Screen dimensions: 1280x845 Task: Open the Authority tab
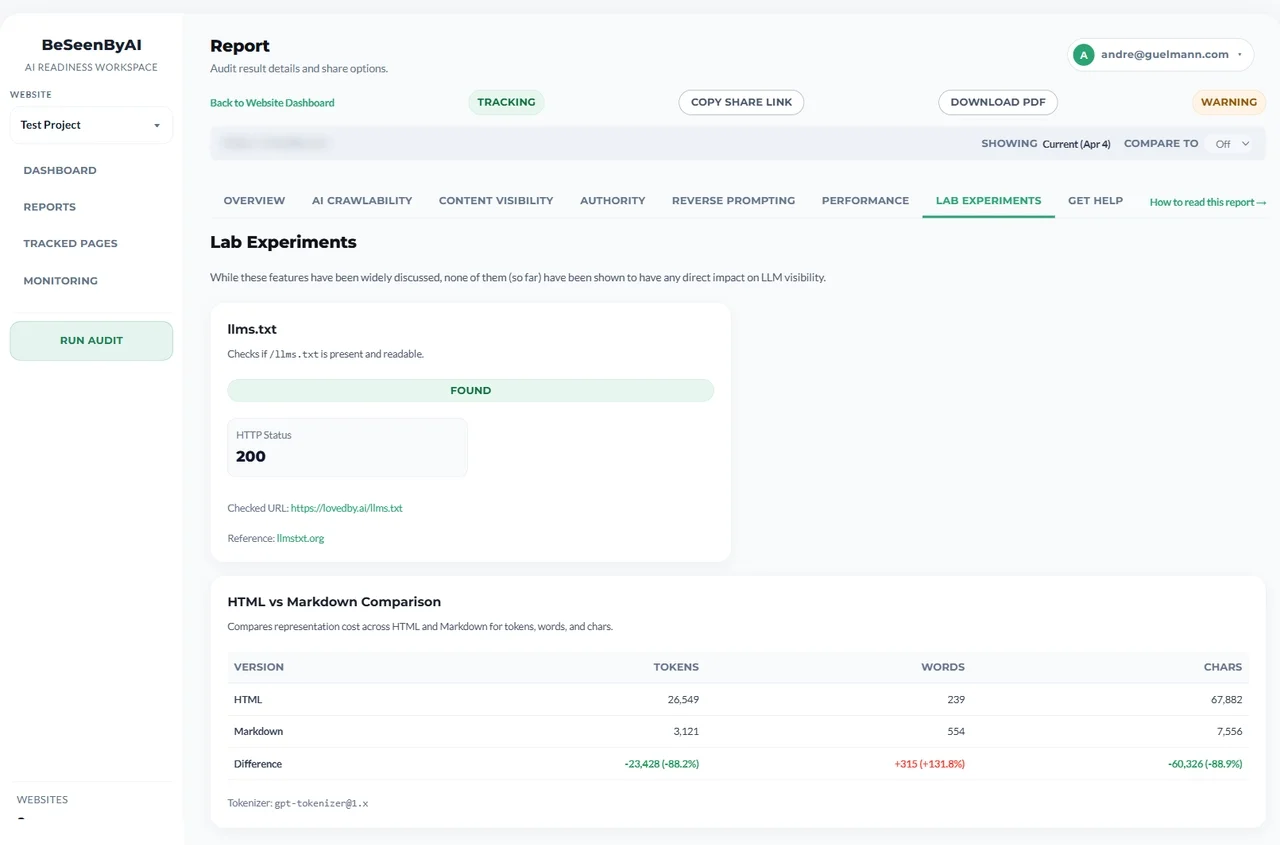click(x=612, y=201)
